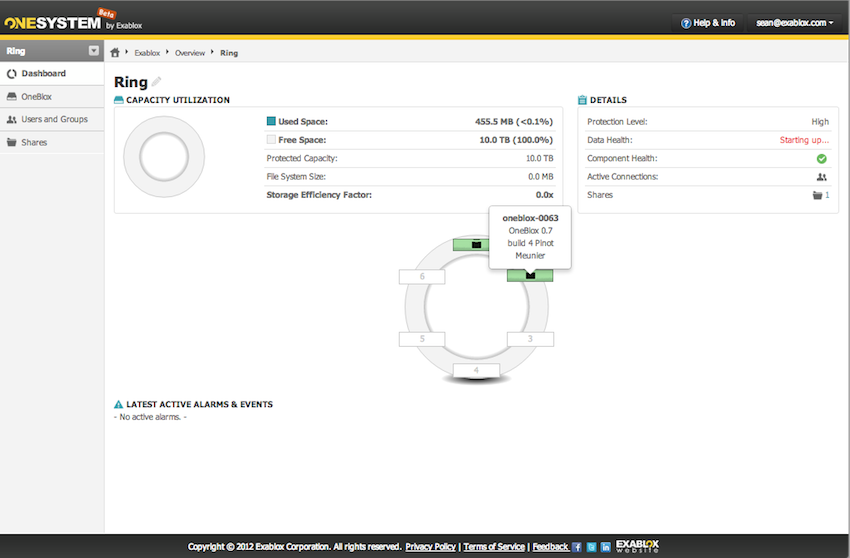The width and height of the screenshot is (850, 558).
Task: Click the 'High' Protection Level value
Action: [x=820, y=121]
